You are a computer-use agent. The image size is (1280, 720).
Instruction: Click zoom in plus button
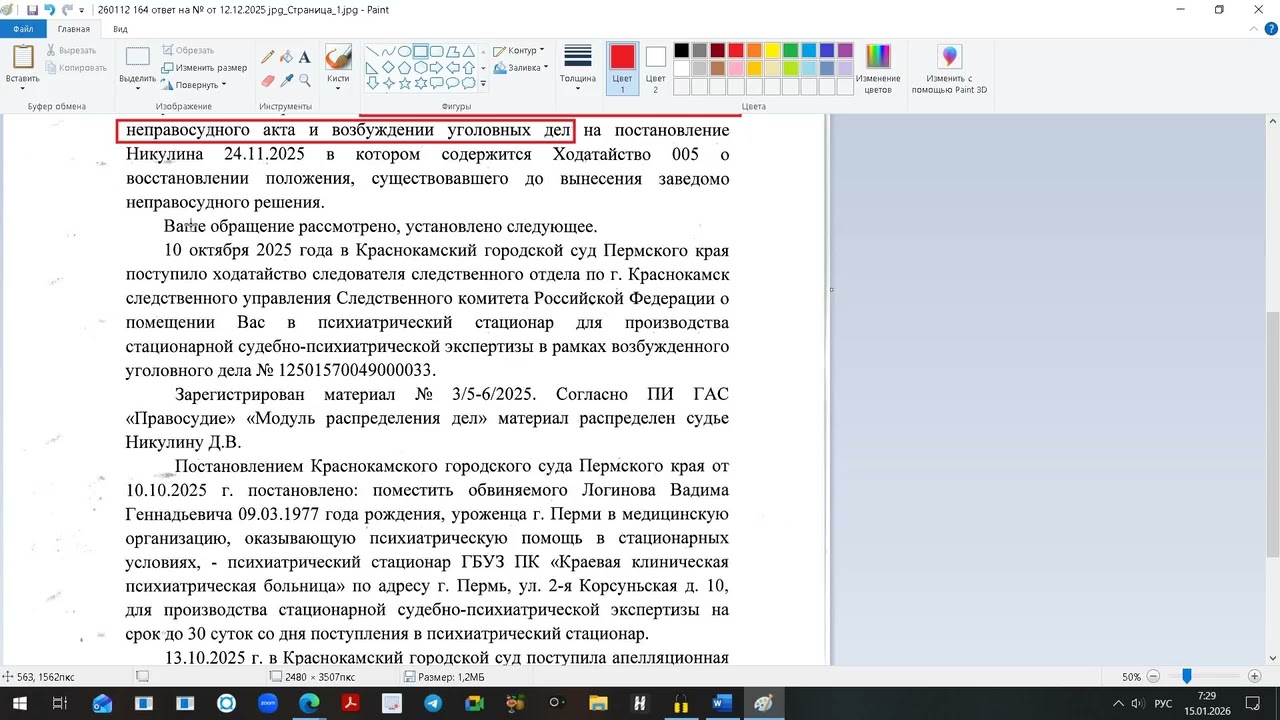(1254, 677)
